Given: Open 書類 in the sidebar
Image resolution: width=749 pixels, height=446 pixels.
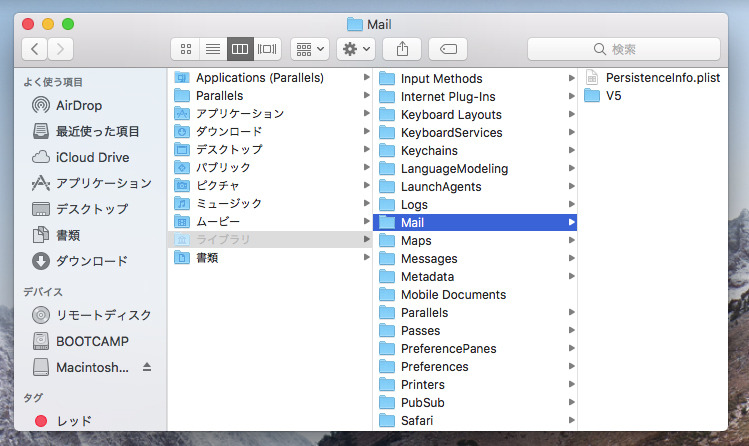Looking at the screenshot, I should click(x=91, y=235).
